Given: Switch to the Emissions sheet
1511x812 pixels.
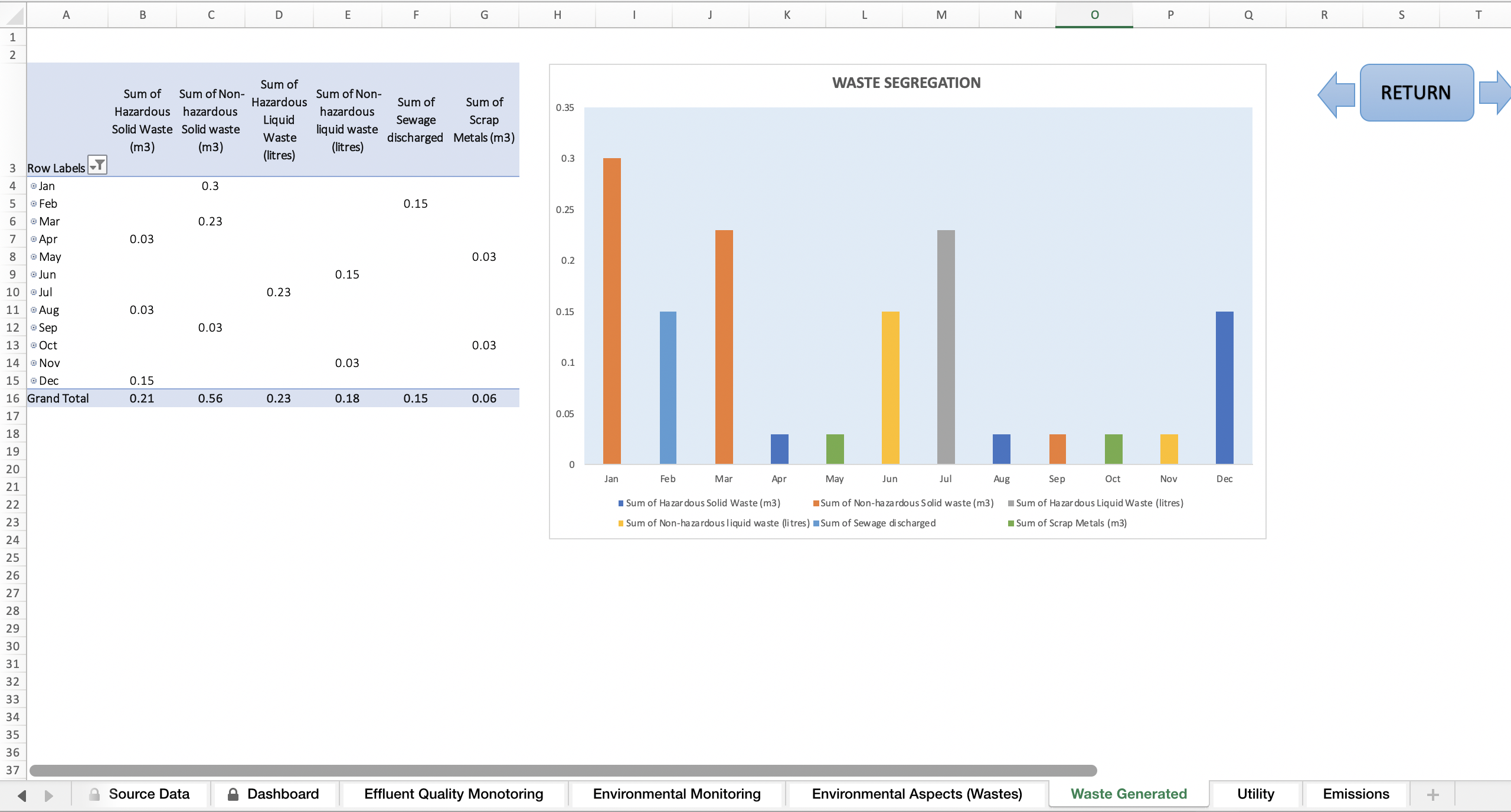Looking at the screenshot, I should (1356, 794).
